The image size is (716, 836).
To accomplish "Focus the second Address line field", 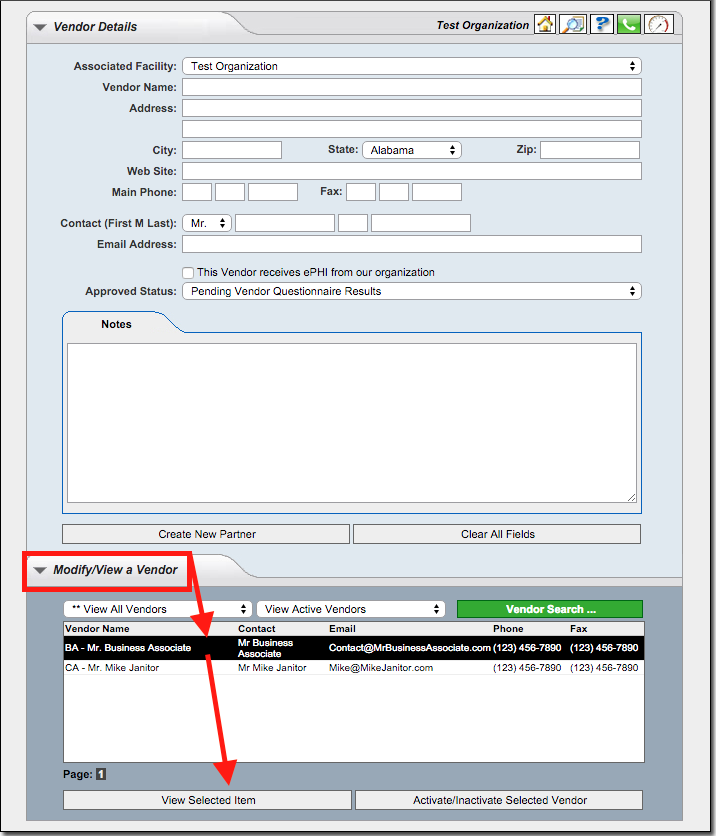I will [412, 129].
